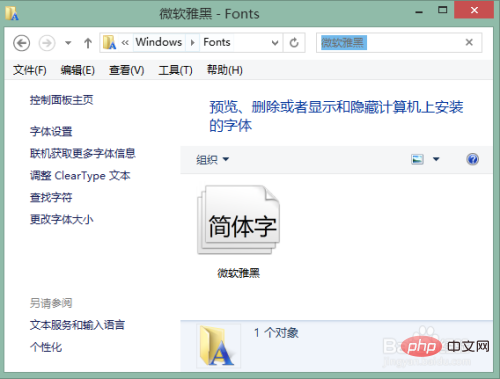Open the address bar history dropdown
Image resolution: width=500 pixels, height=379 pixels.
[275, 43]
